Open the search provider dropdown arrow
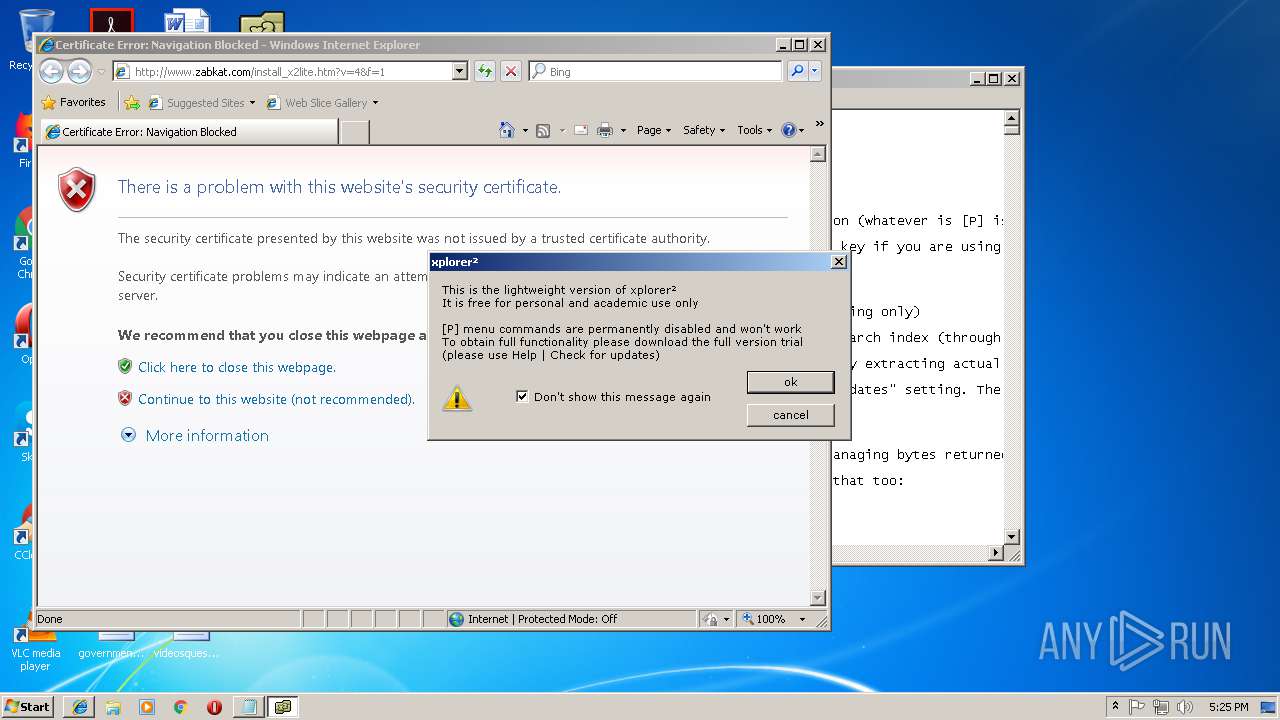 pyautogui.click(x=815, y=71)
